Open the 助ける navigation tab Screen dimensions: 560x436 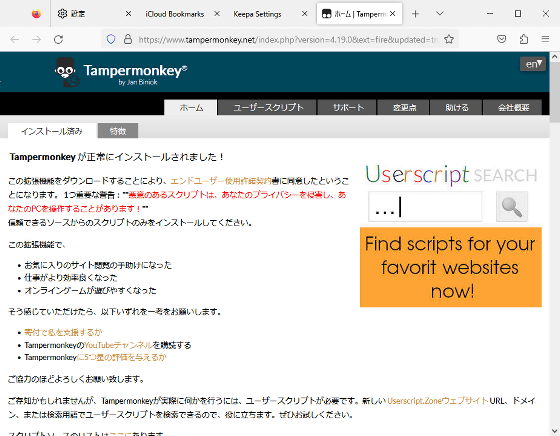click(456, 107)
